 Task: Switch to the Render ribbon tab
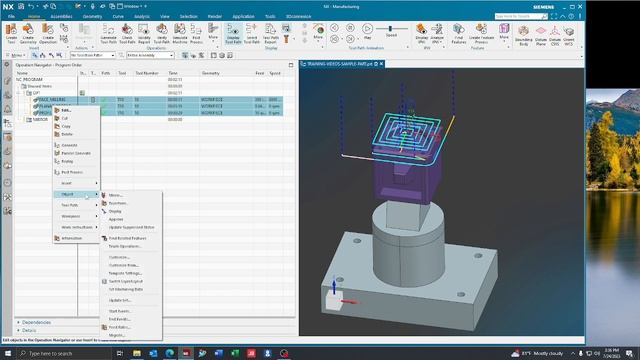[x=215, y=16]
